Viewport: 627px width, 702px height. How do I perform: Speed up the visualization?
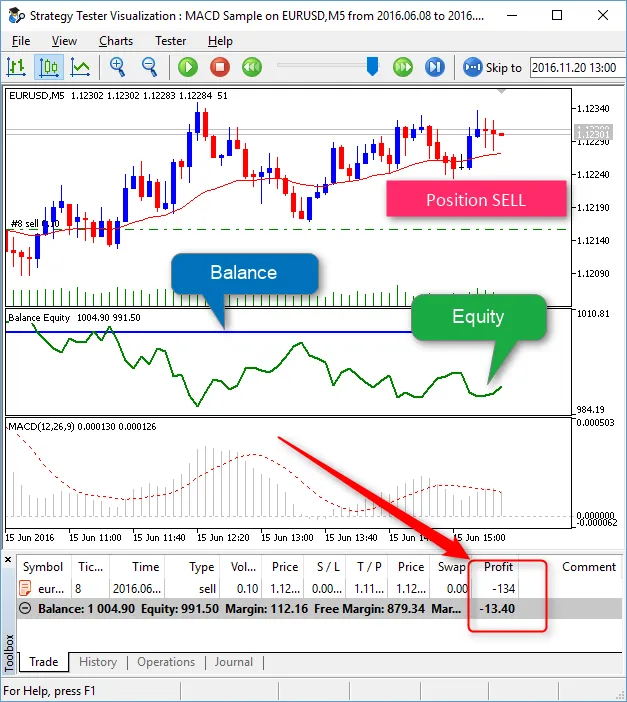point(403,67)
